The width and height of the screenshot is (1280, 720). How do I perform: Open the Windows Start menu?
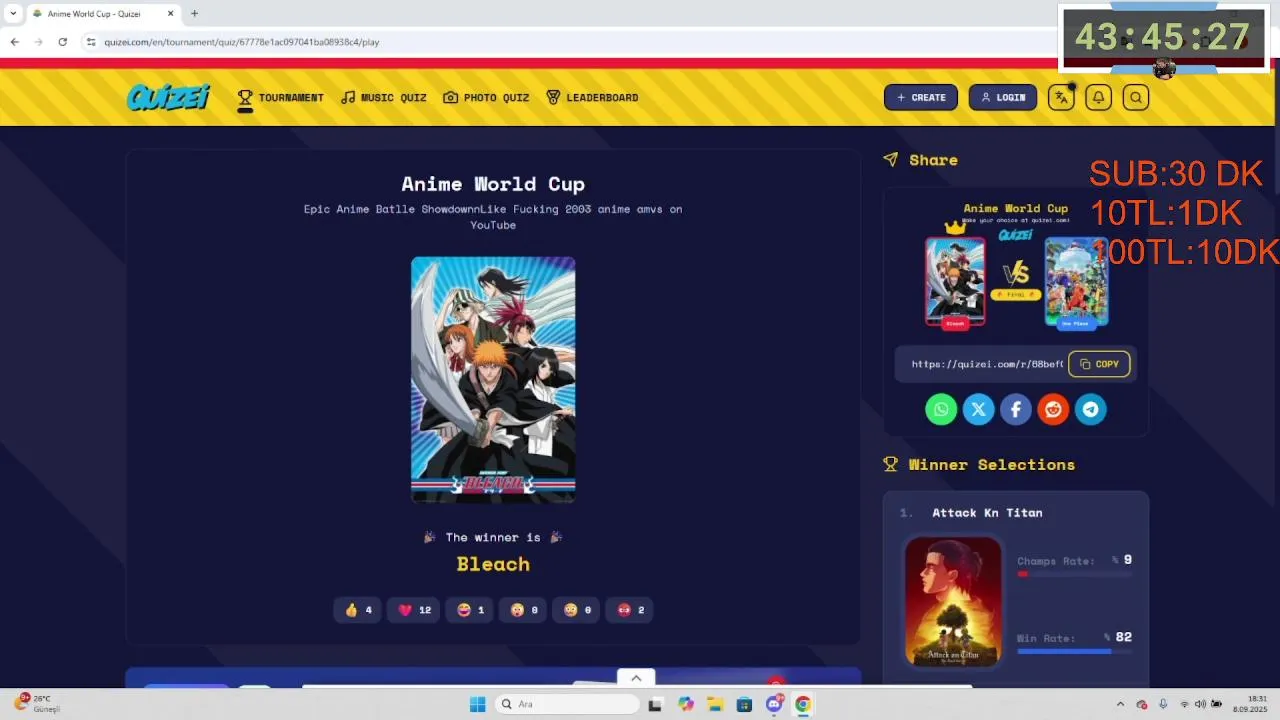478,704
